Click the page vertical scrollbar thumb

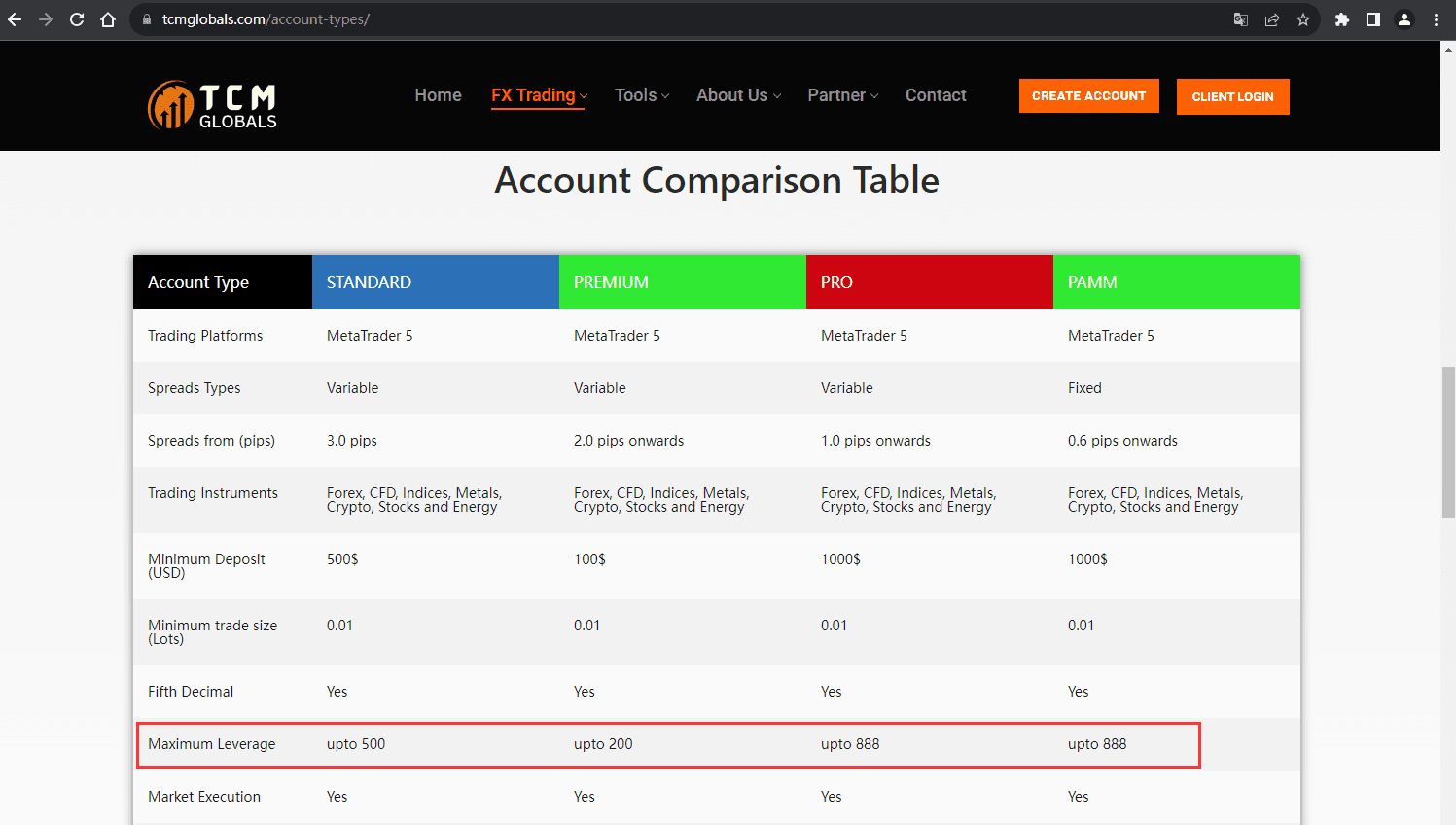(1448, 444)
